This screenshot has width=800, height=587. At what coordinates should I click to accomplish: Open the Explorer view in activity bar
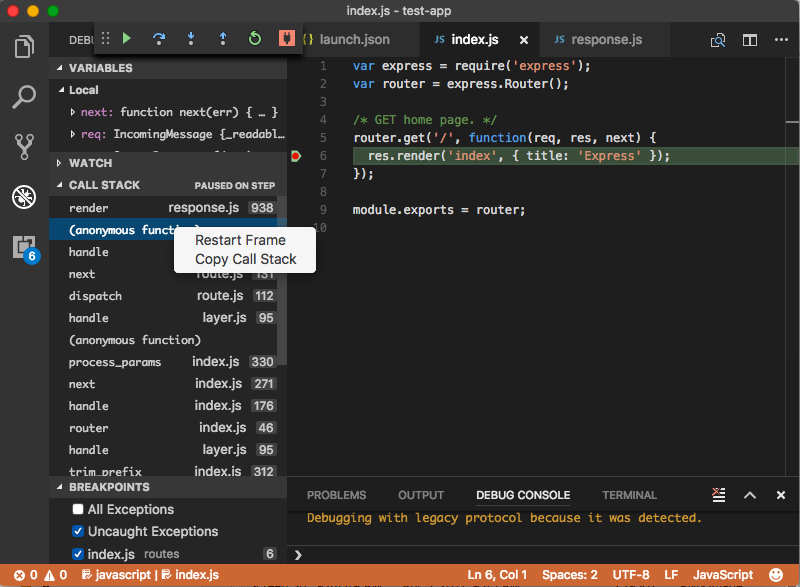(x=24, y=46)
